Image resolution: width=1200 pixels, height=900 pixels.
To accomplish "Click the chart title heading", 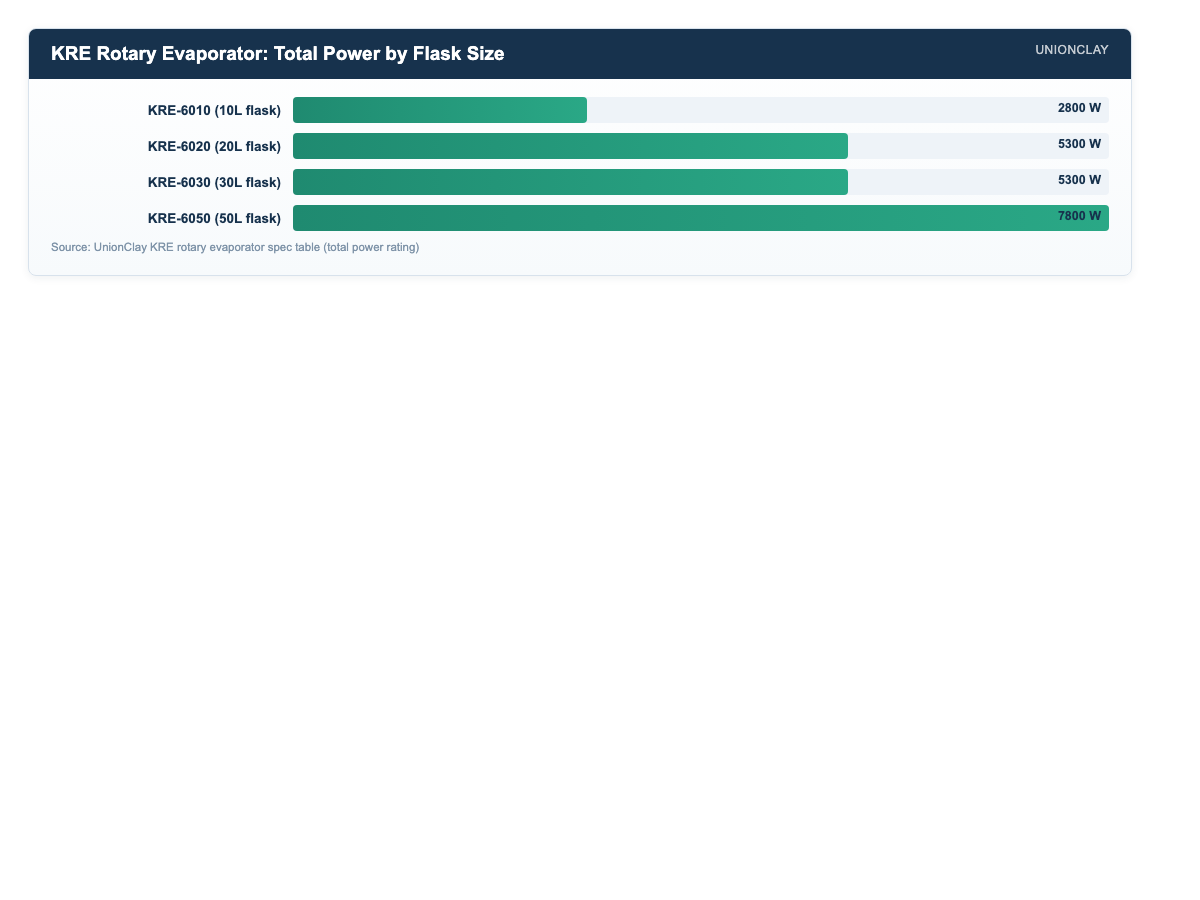I will coord(277,54).
